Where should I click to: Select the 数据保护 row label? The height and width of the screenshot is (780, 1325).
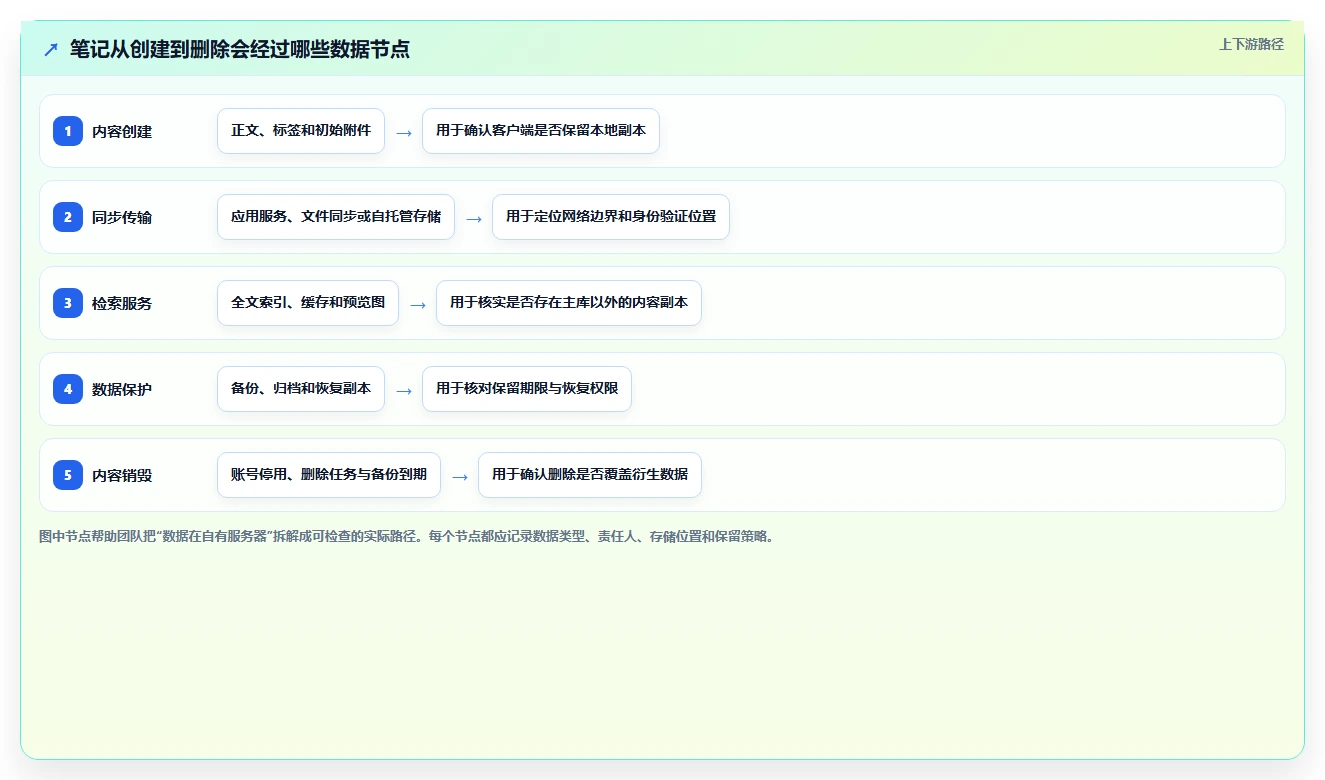point(122,389)
